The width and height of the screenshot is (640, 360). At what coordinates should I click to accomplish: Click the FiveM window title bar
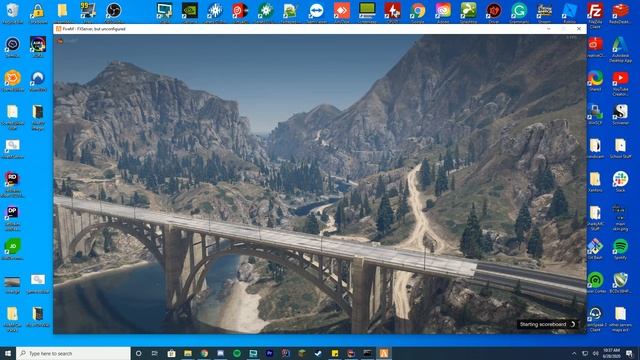point(320,29)
